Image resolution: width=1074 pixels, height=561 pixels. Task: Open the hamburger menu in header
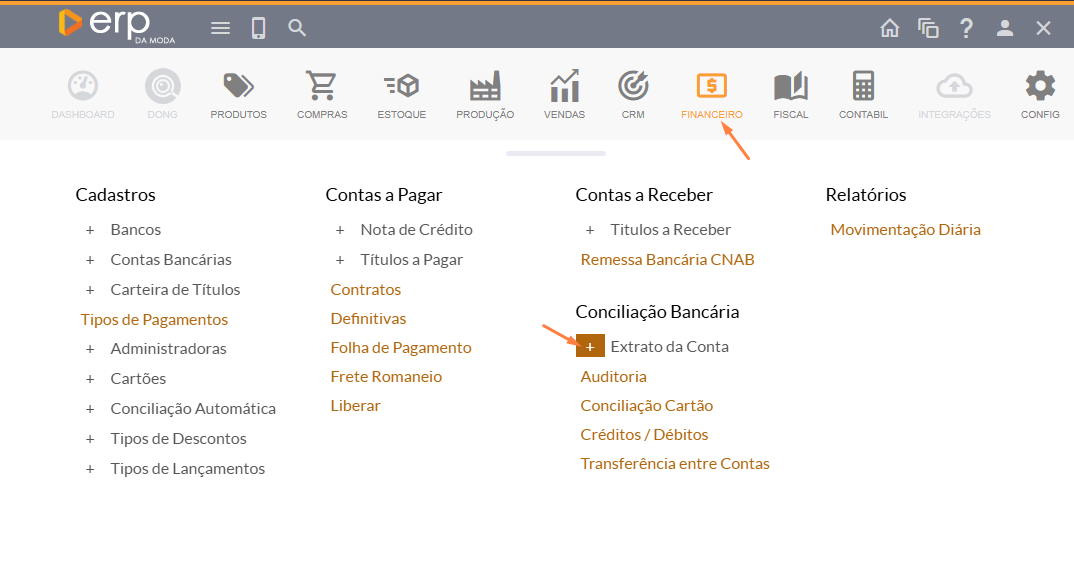point(220,28)
